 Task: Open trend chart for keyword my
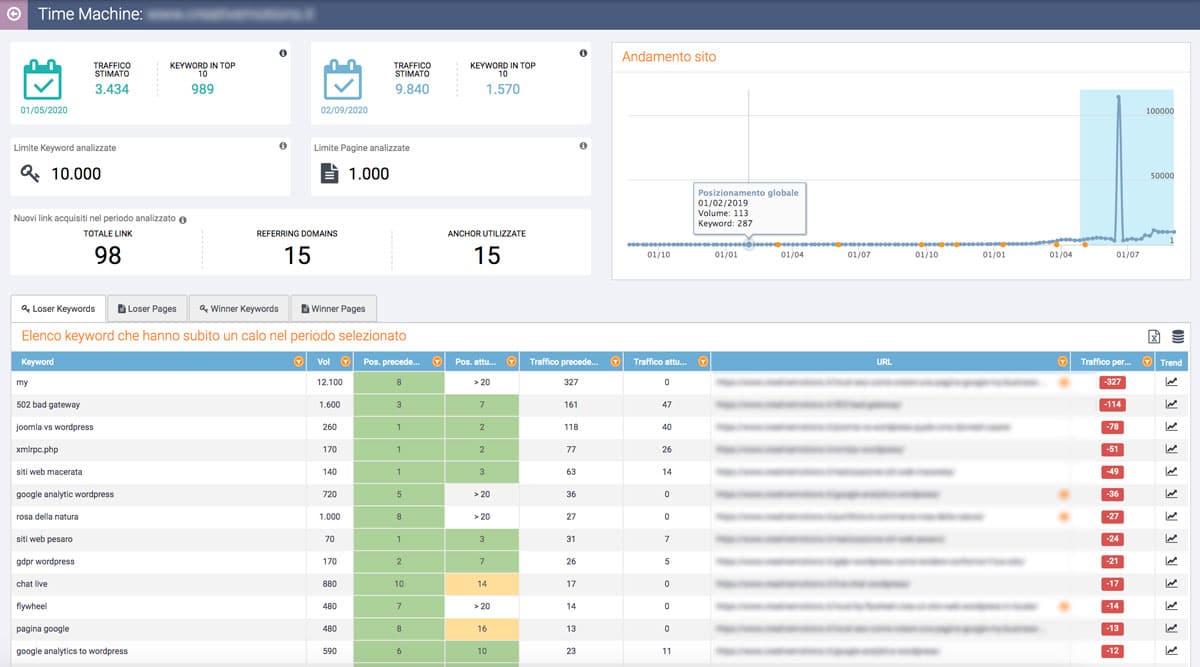pyautogui.click(x=1171, y=382)
